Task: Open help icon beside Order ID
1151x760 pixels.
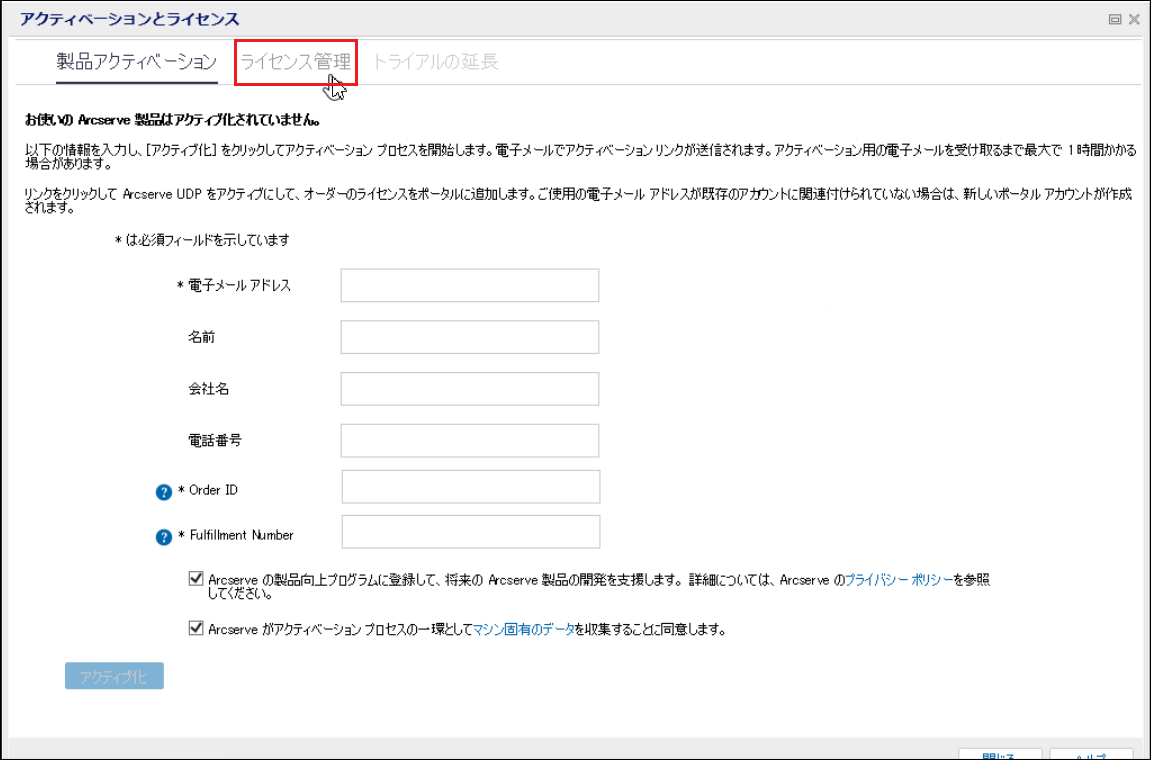Action: 164,492
